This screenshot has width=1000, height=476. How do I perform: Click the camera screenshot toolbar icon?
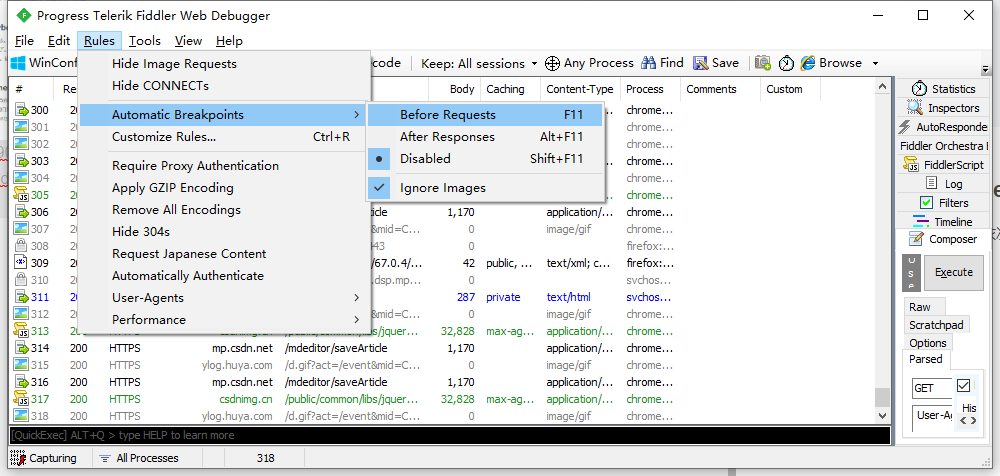pos(763,63)
